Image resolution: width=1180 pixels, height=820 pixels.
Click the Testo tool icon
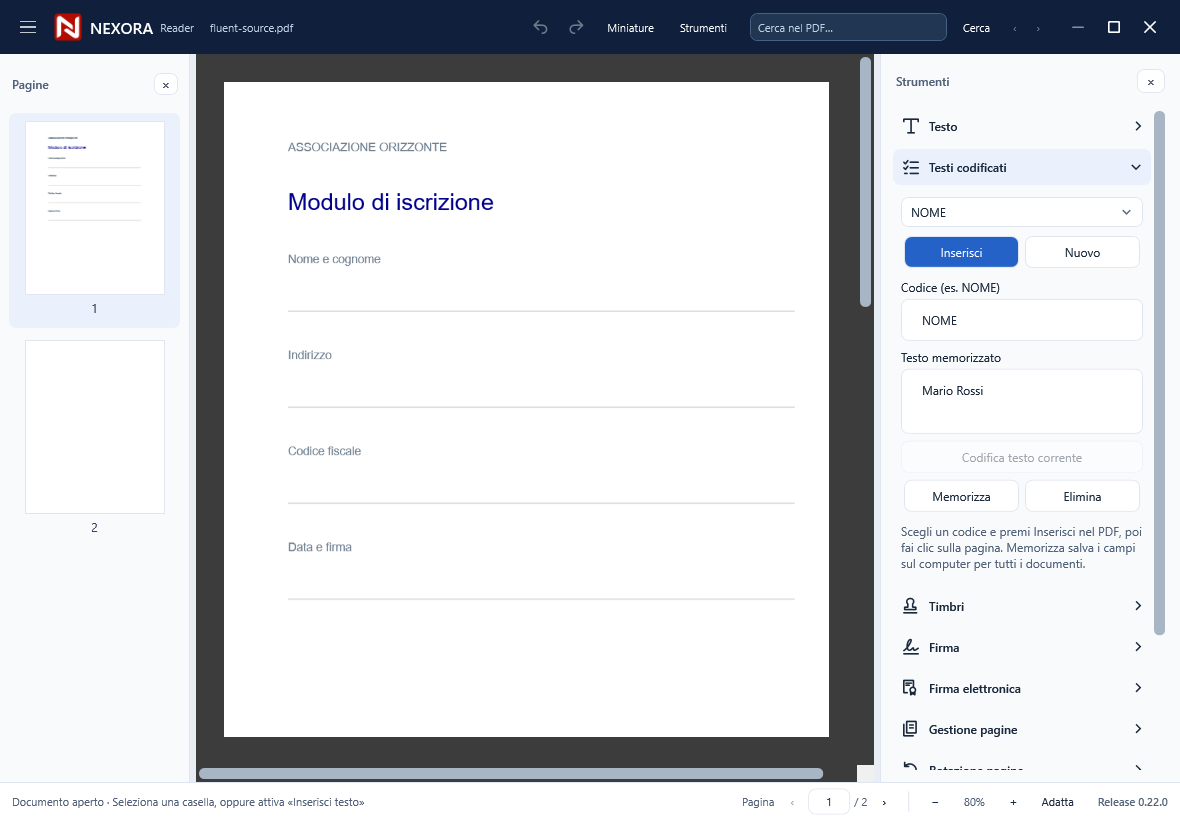911,126
